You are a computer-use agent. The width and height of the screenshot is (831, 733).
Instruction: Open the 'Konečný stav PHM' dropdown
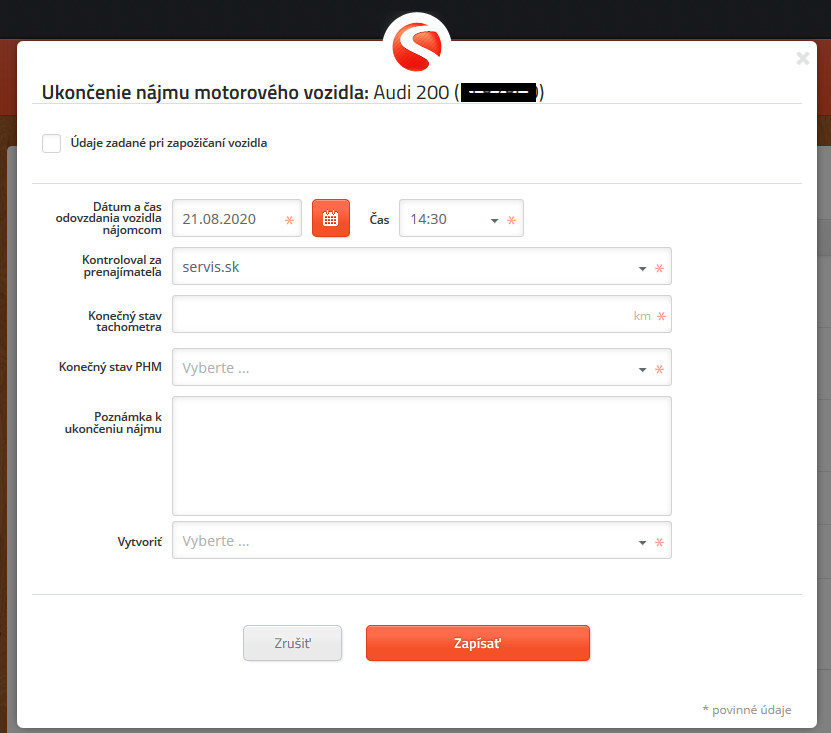coord(422,367)
